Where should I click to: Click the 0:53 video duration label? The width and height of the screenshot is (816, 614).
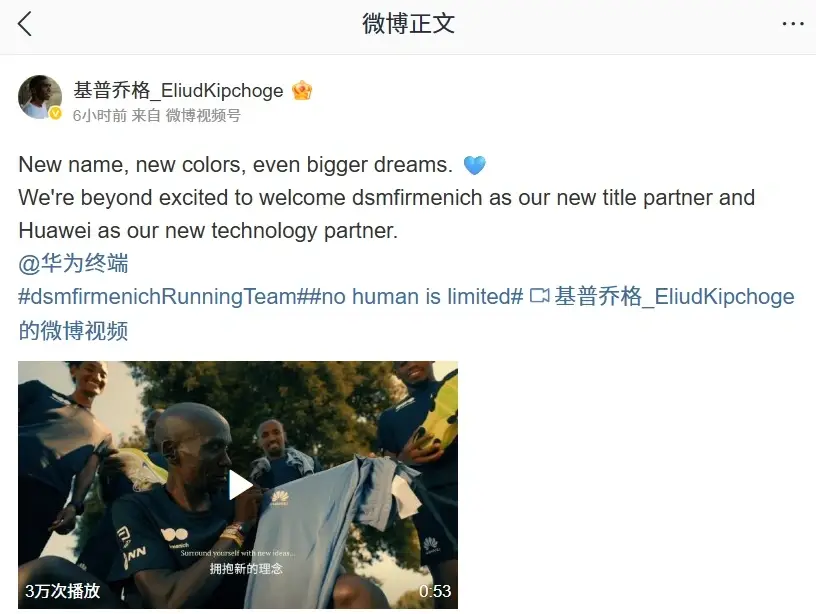pyautogui.click(x=435, y=591)
